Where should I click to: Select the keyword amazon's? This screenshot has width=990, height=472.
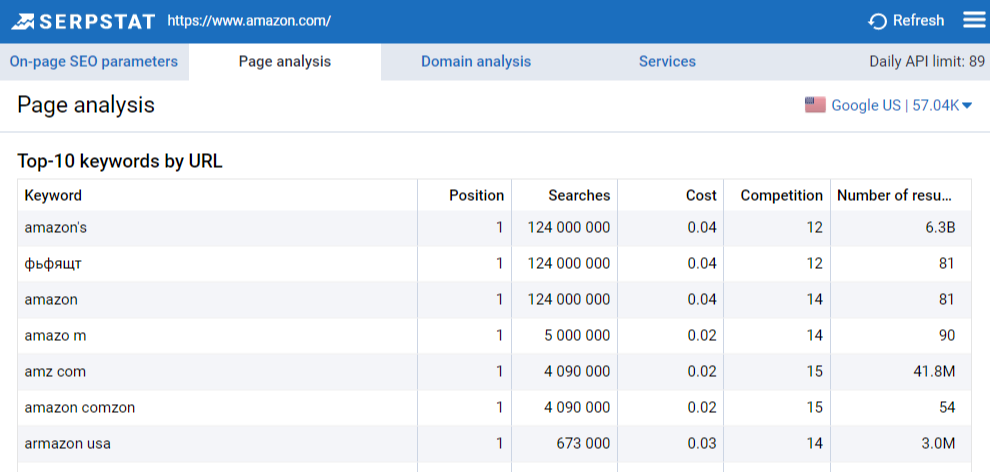[56, 228]
